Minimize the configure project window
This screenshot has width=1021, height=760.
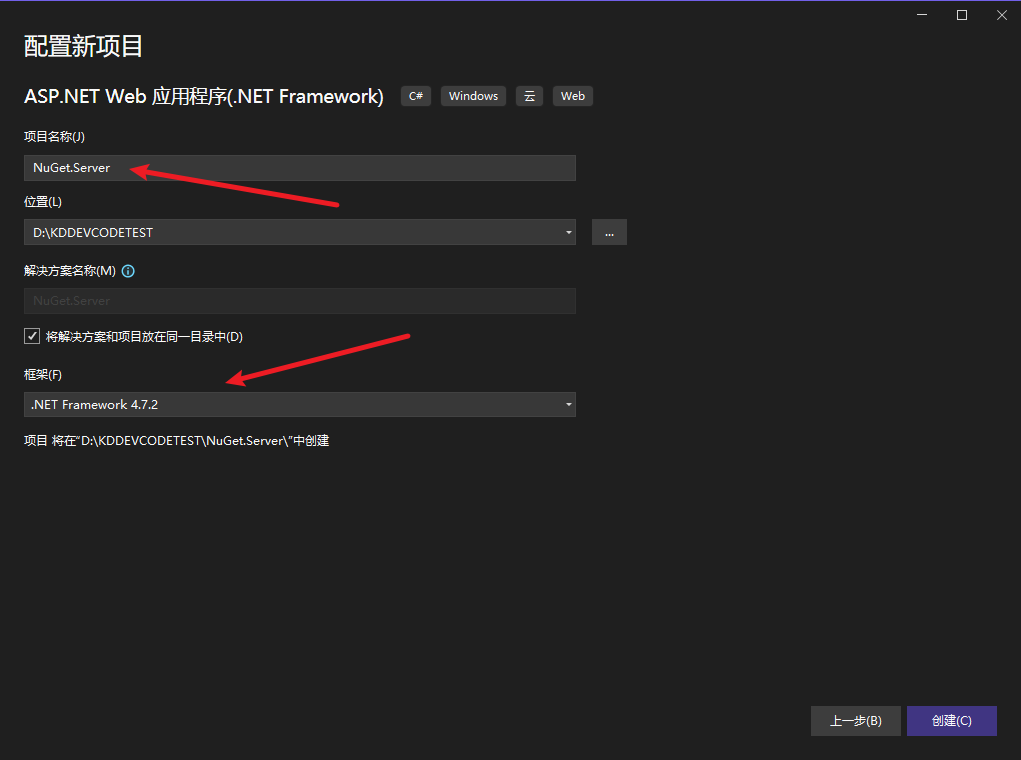(922, 15)
